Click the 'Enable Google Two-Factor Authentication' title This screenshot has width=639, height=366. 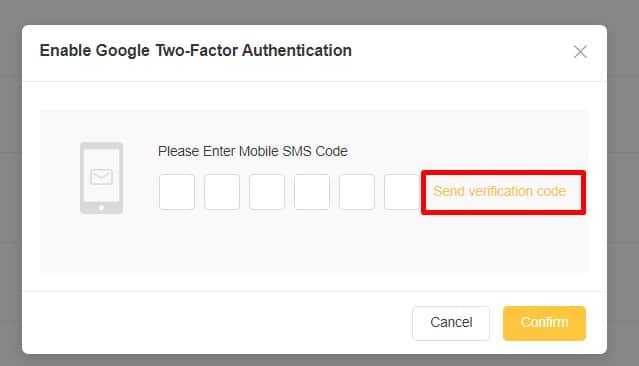click(196, 51)
